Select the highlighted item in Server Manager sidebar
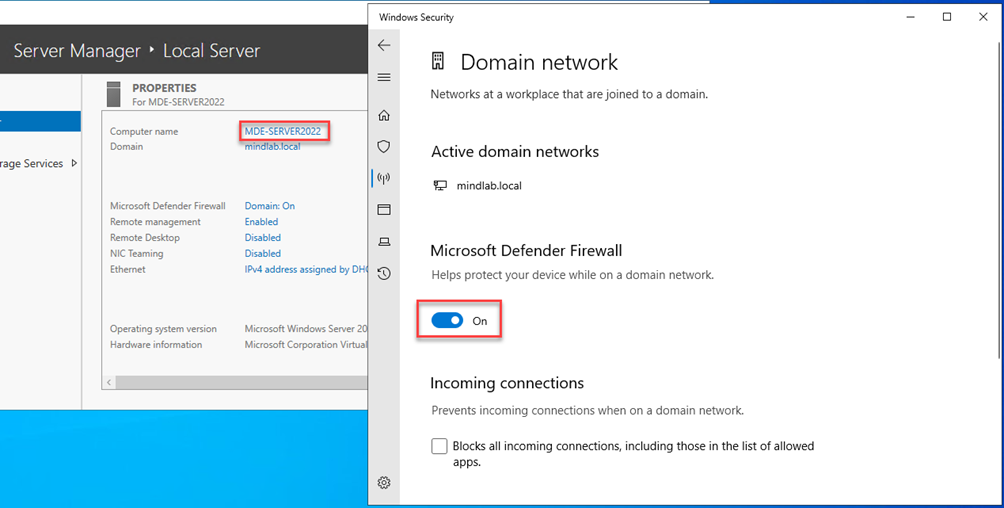 40,121
